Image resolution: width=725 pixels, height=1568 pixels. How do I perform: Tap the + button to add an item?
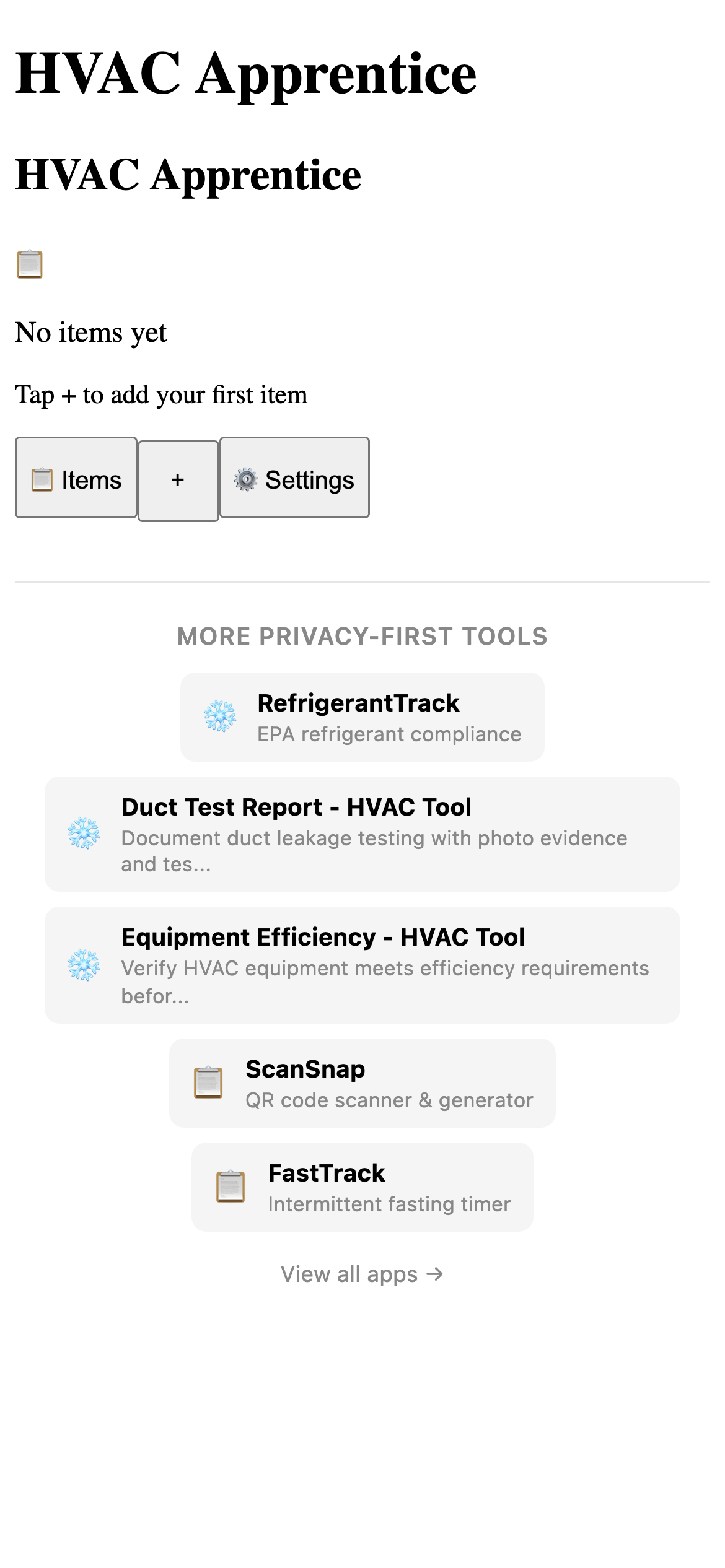pos(178,479)
